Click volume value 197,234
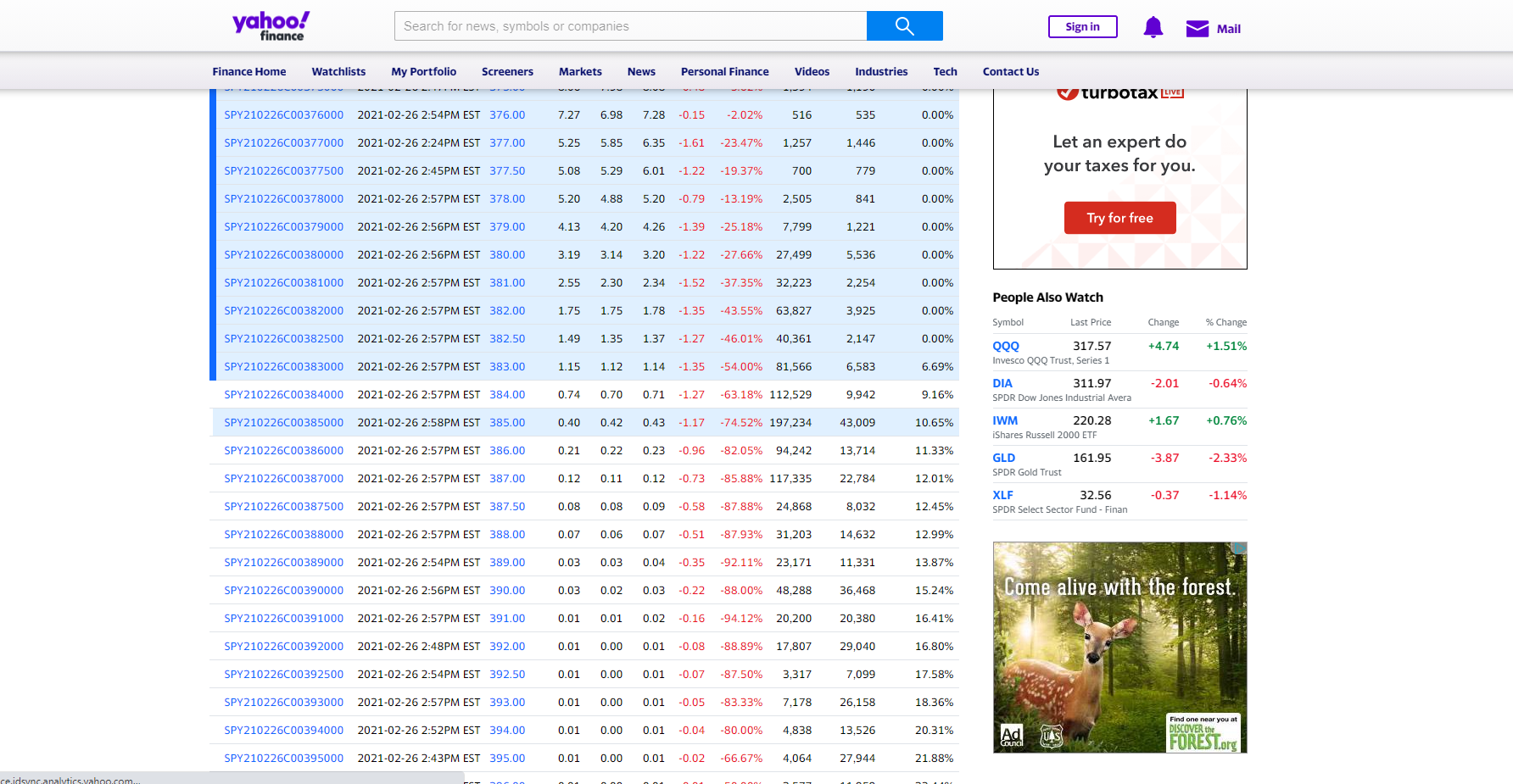 [x=790, y=423]
